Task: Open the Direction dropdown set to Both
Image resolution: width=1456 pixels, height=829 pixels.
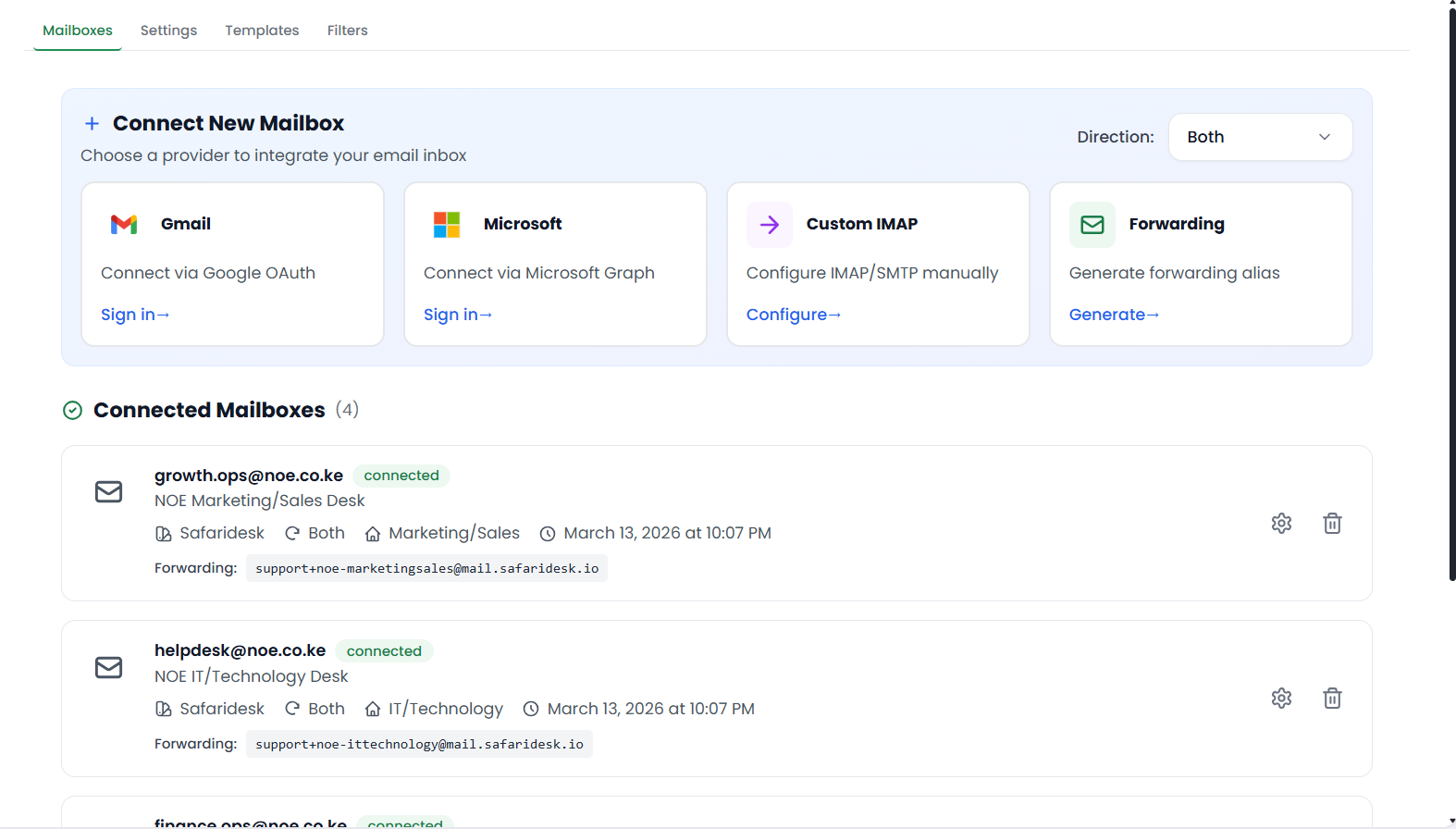Action: pyautogui.click(x=1260, y=137)
